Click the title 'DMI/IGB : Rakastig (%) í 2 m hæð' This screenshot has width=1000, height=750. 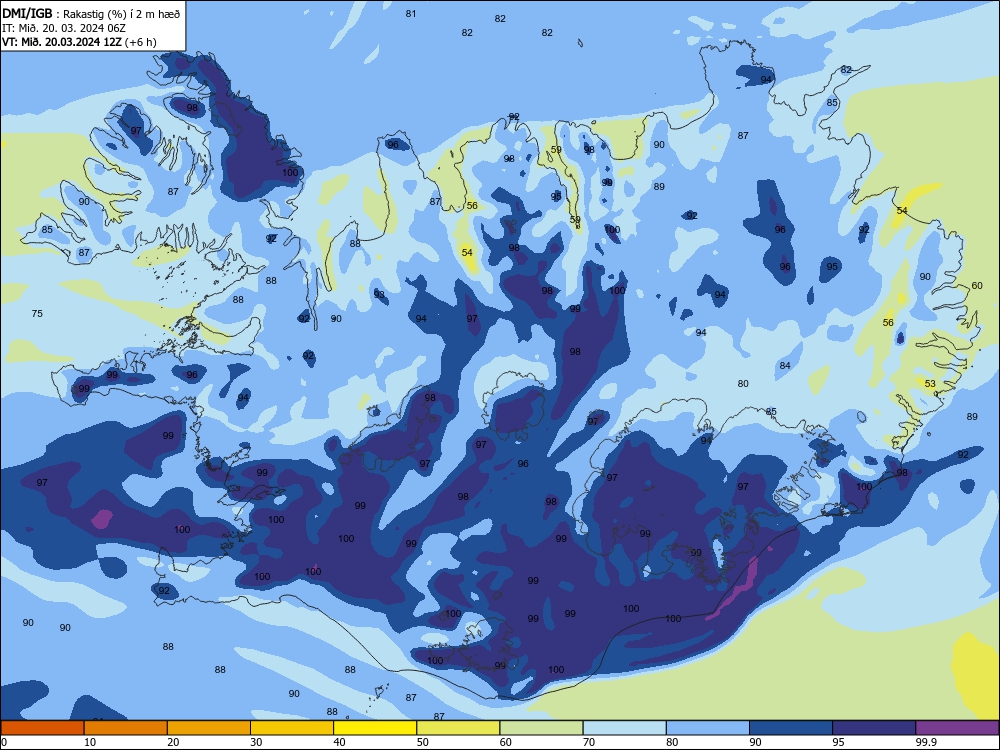pyautogui.click(x=91, y=13)
